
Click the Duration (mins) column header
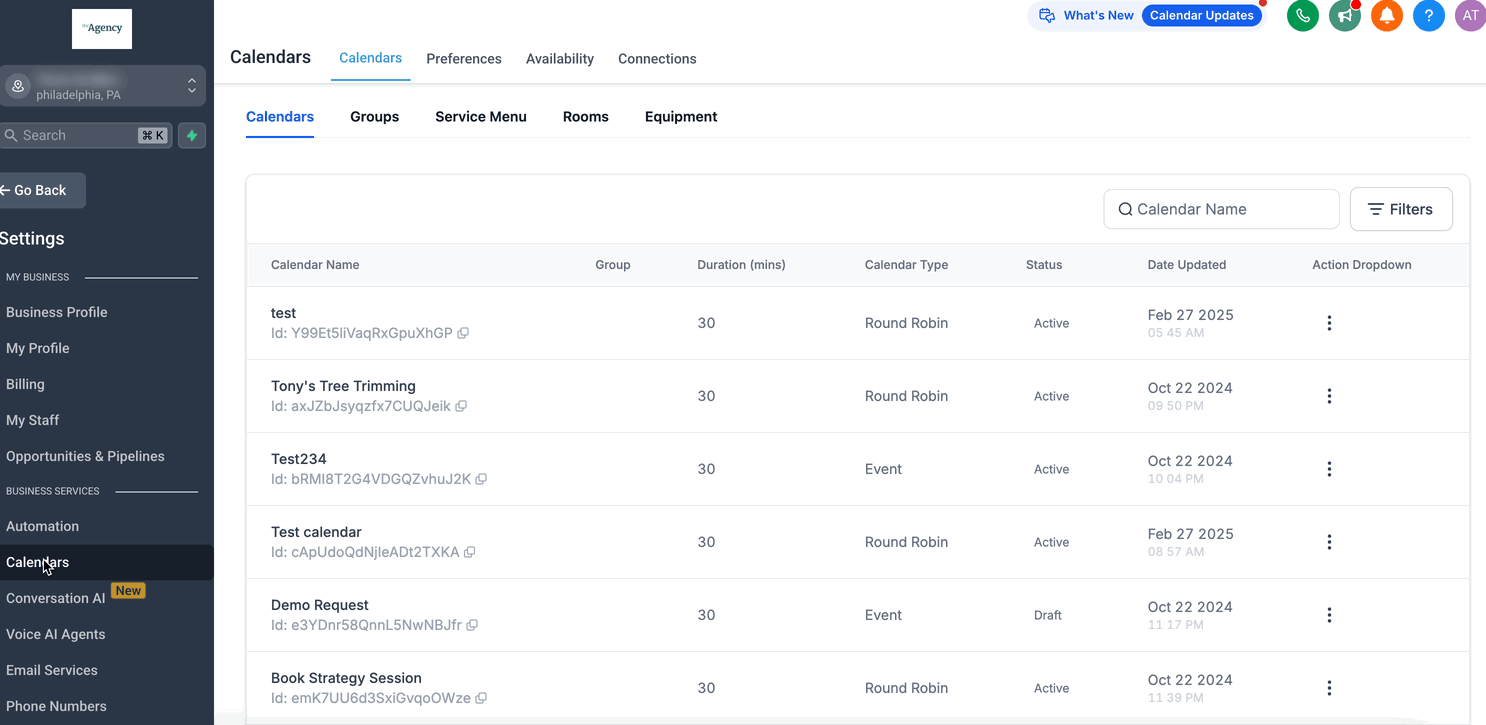[741, 265]
